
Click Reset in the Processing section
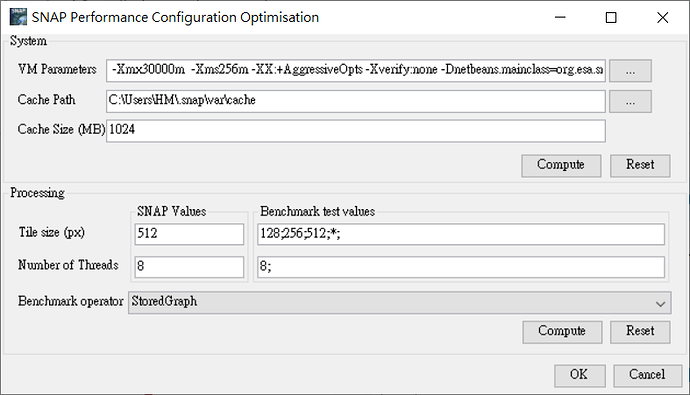pyautogui.click(x=640, y=332)
